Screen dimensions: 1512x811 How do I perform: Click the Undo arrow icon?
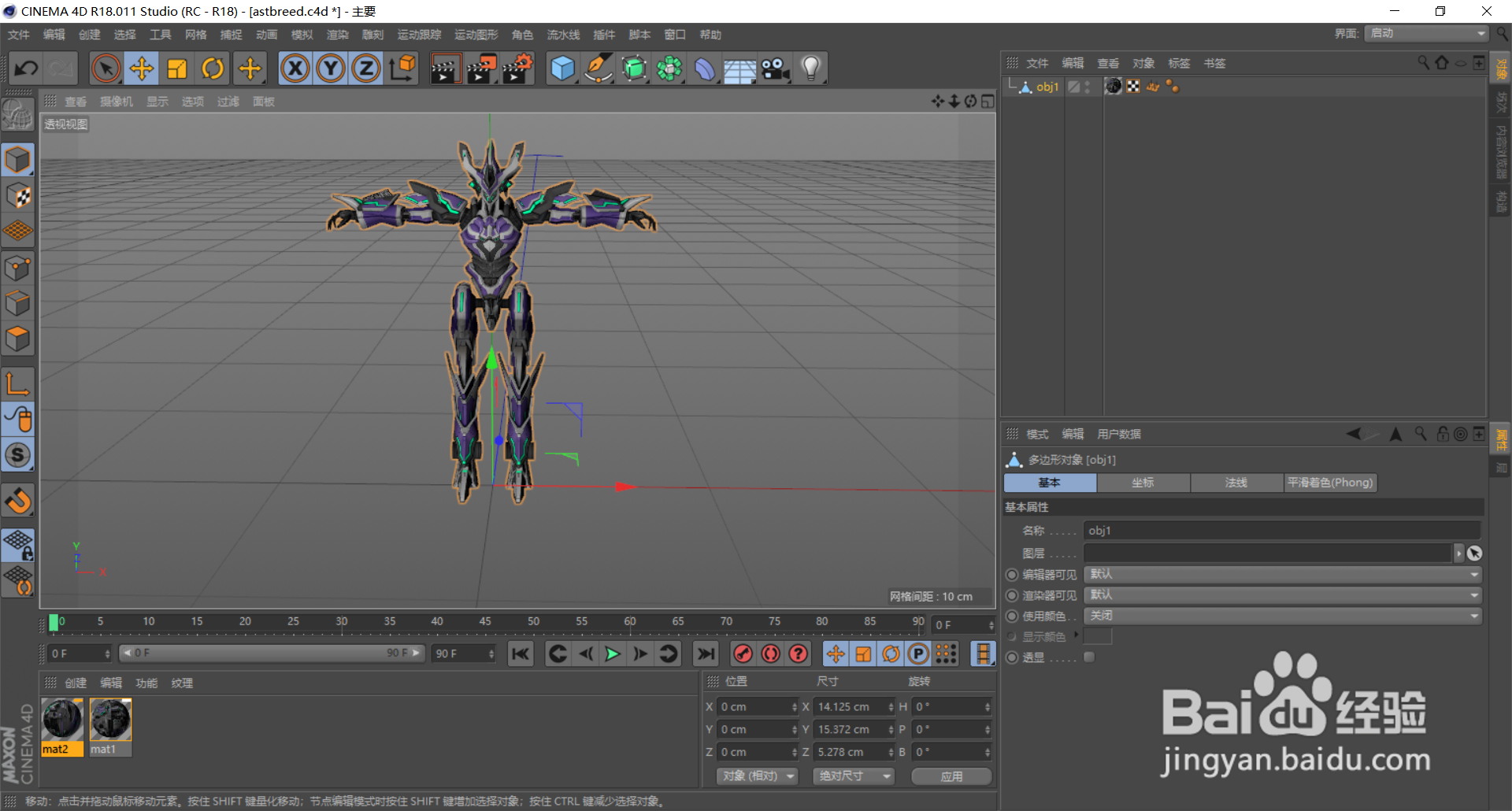(26, 69)
